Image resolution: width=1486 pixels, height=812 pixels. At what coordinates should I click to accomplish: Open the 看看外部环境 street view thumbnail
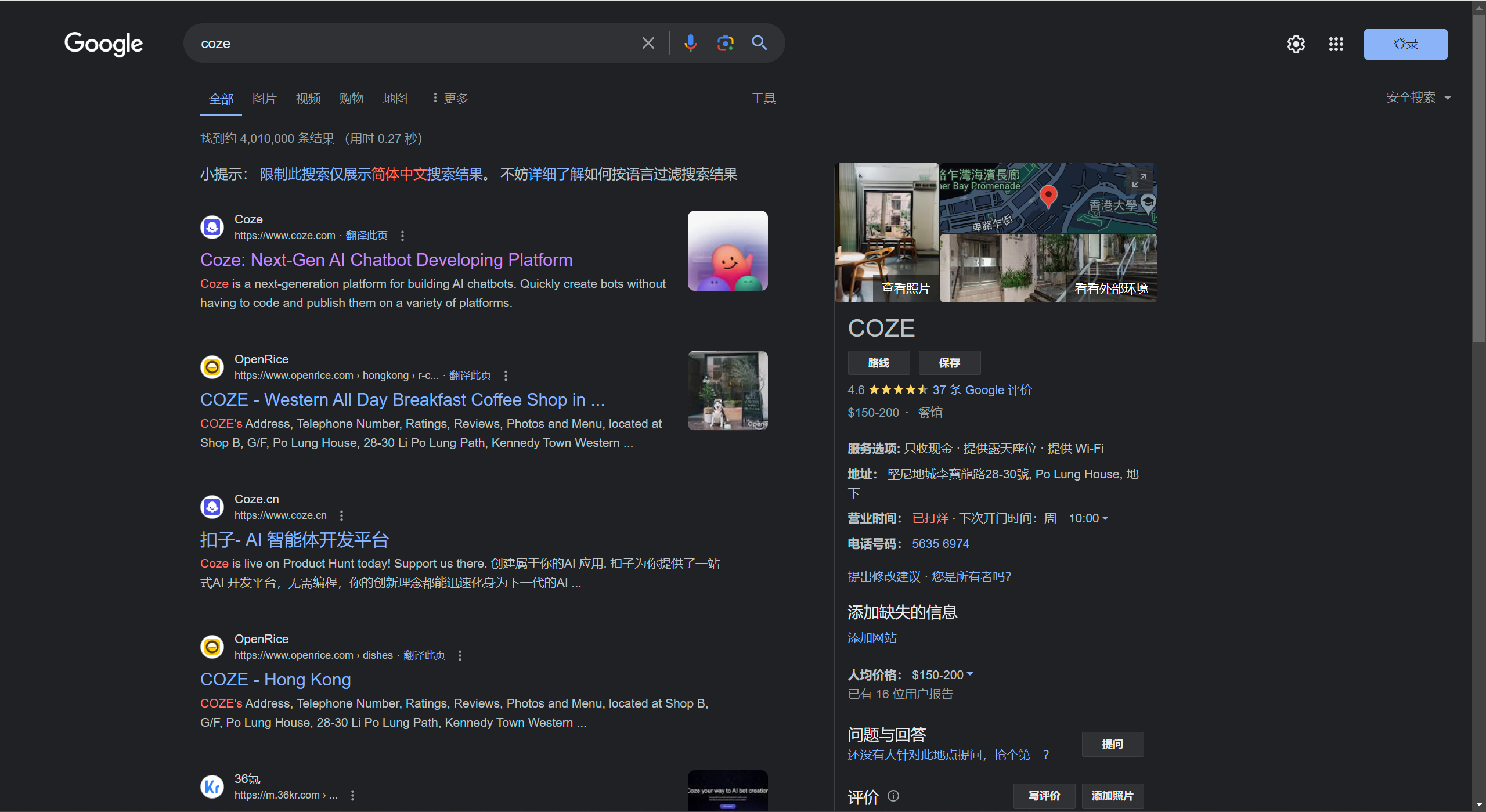click(1048, 268)
